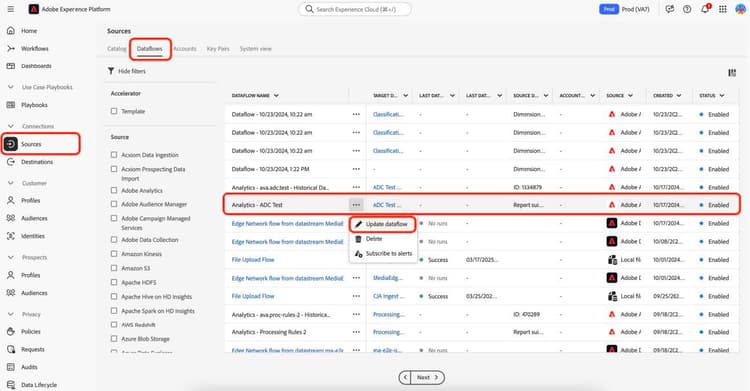Open Workflows in sidebar
The image size is (750, 391).
tap(34, 48)
